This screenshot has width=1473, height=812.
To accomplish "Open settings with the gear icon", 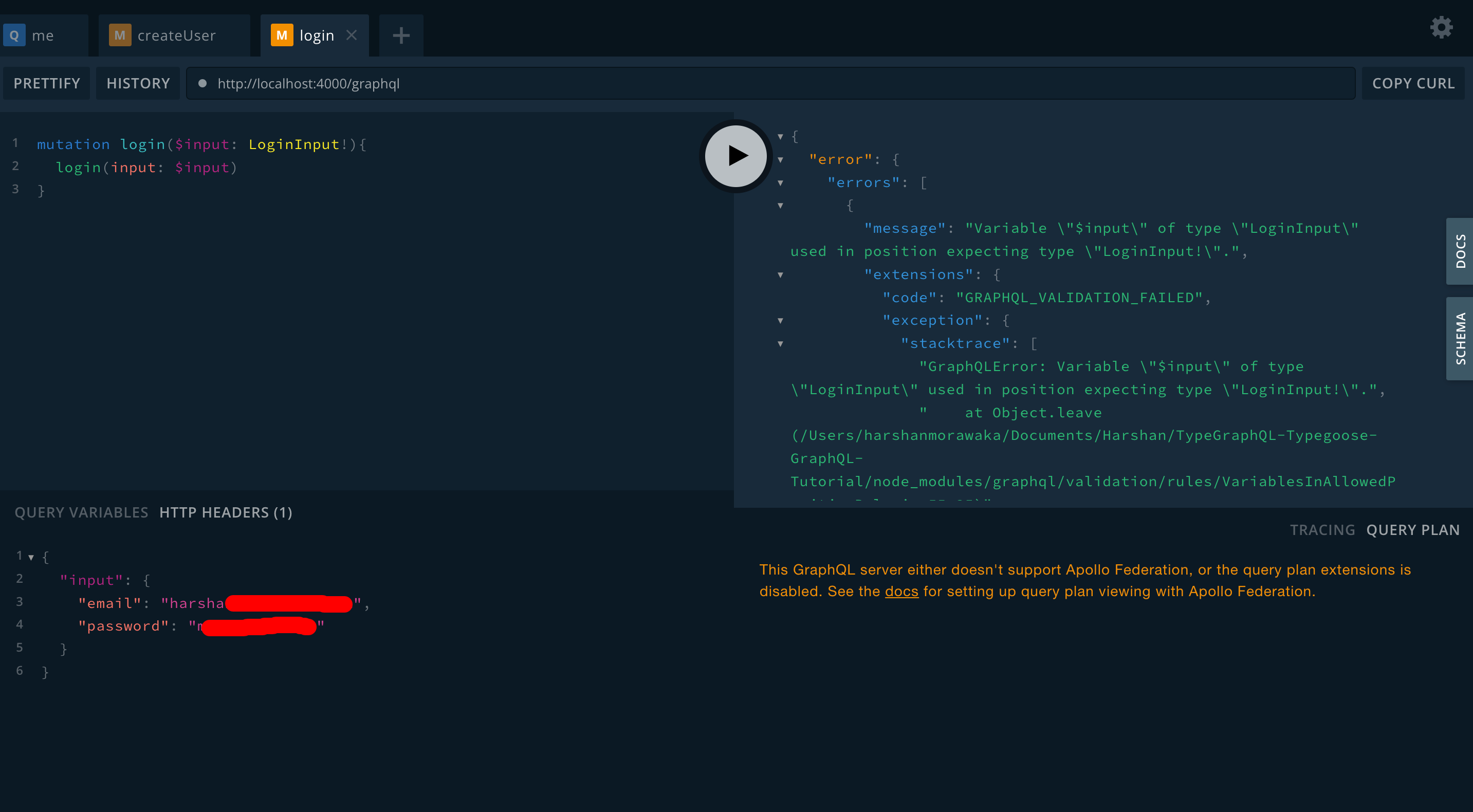I will [1441, 27].
